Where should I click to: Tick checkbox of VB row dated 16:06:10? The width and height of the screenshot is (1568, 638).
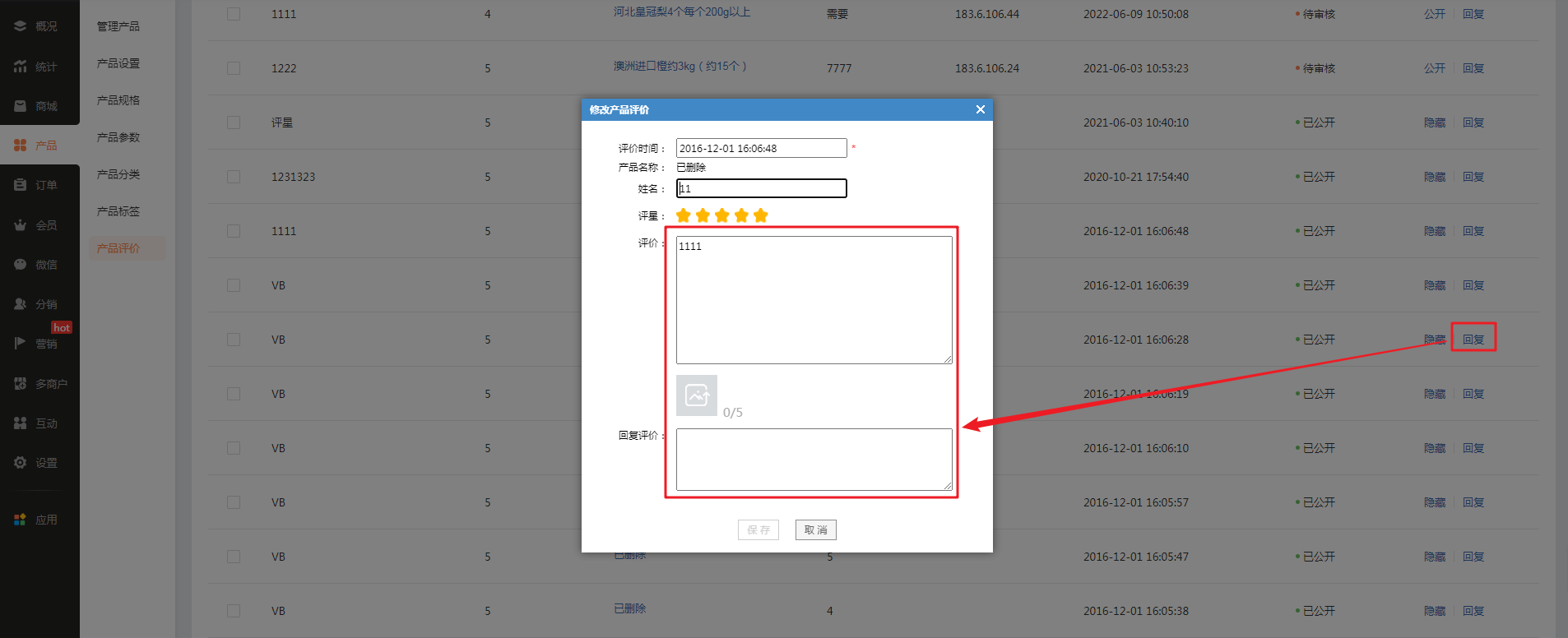pos(234,448)
